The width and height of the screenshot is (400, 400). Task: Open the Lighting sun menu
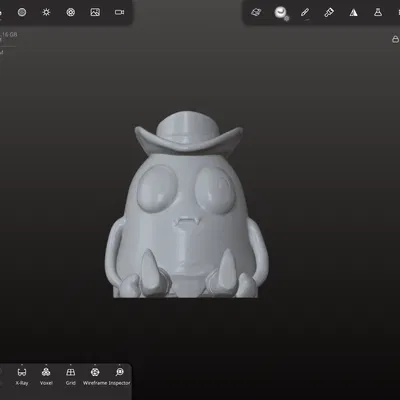(x=46, y=12)
